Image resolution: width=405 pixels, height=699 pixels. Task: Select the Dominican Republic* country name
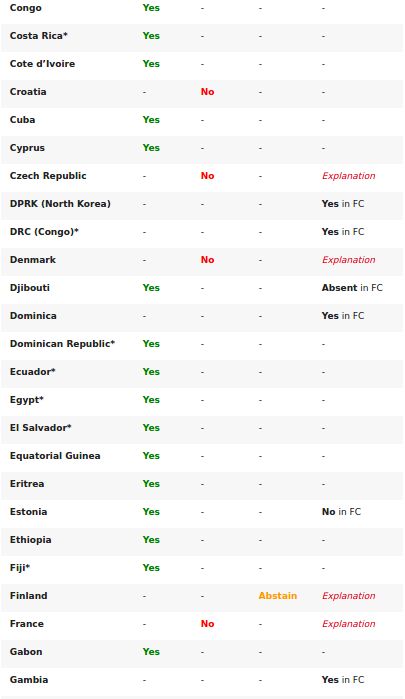[62, 344]
